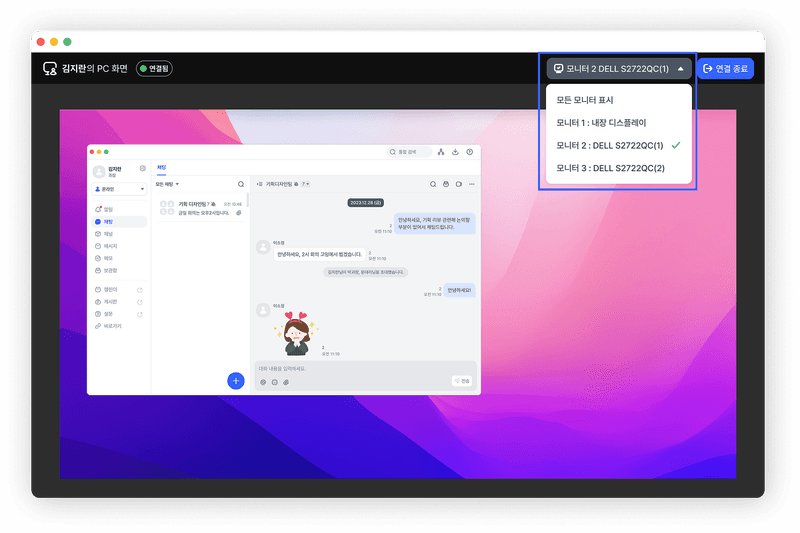Image resolution: width=800 pixels, height=533 pixels.
Task: Click the organization chart icon in messenger header
Action: (x=441, y=152)
